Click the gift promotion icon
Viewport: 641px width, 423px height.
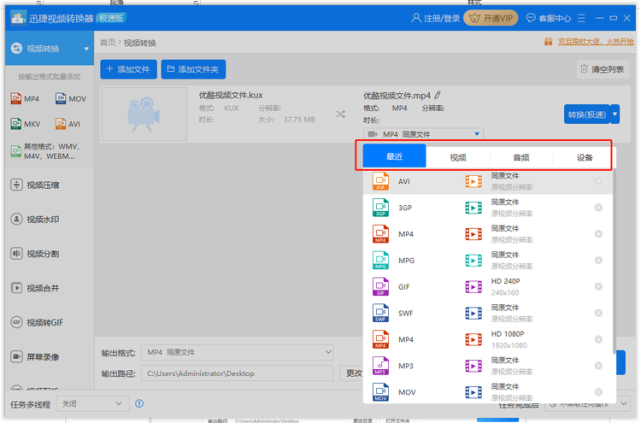(x=548, y=41)
